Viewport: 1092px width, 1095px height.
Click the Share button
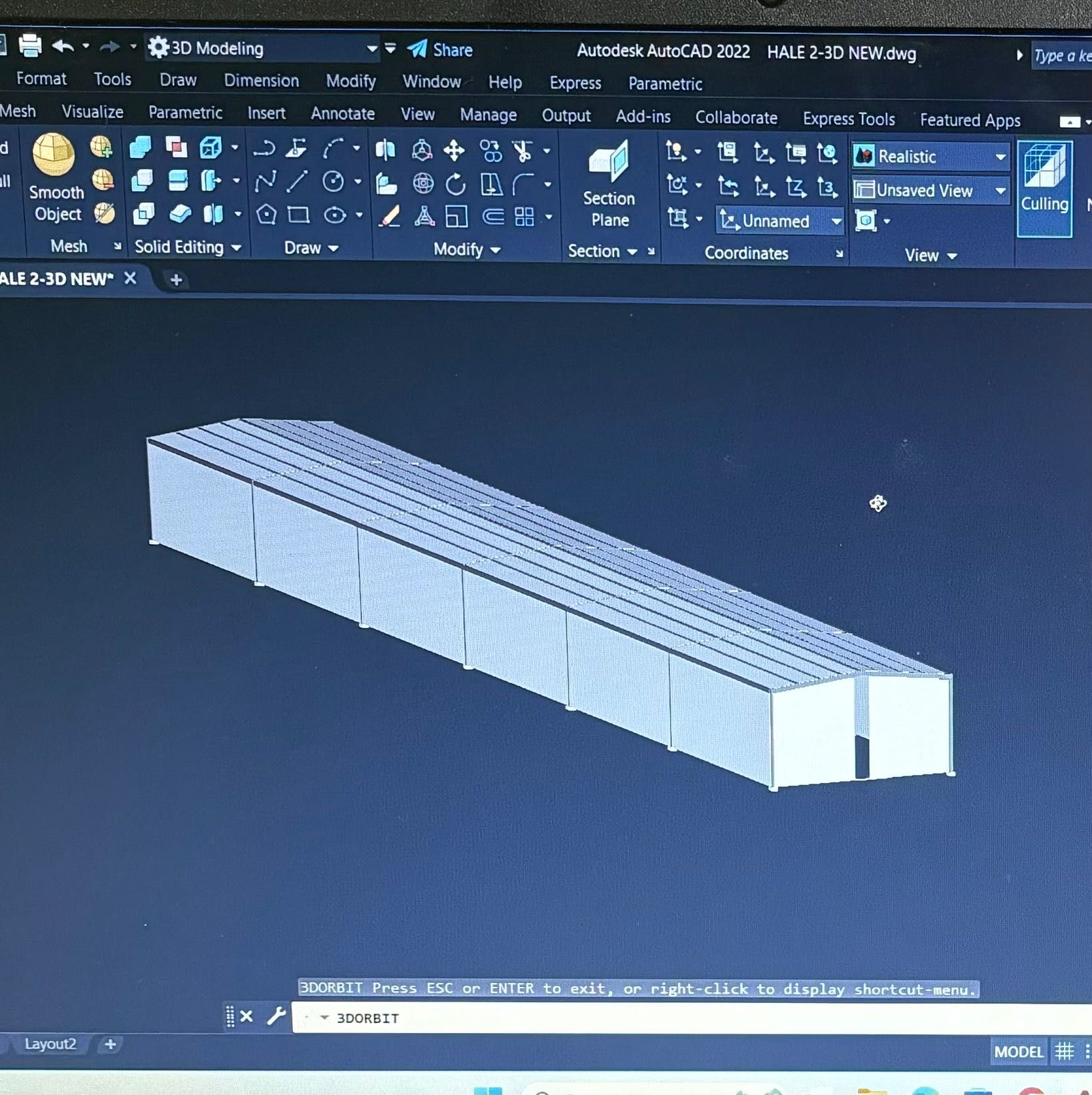coord(440,50)
